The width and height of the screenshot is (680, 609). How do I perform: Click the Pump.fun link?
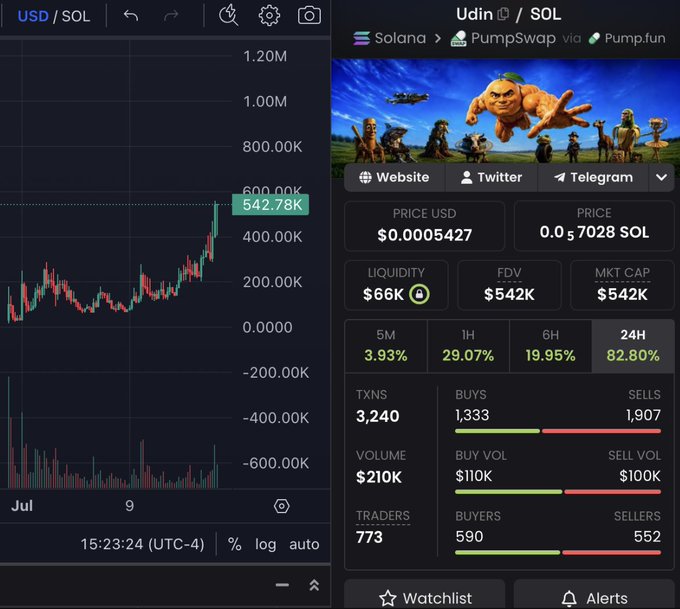pyautogui.click(x=635, y=38)
